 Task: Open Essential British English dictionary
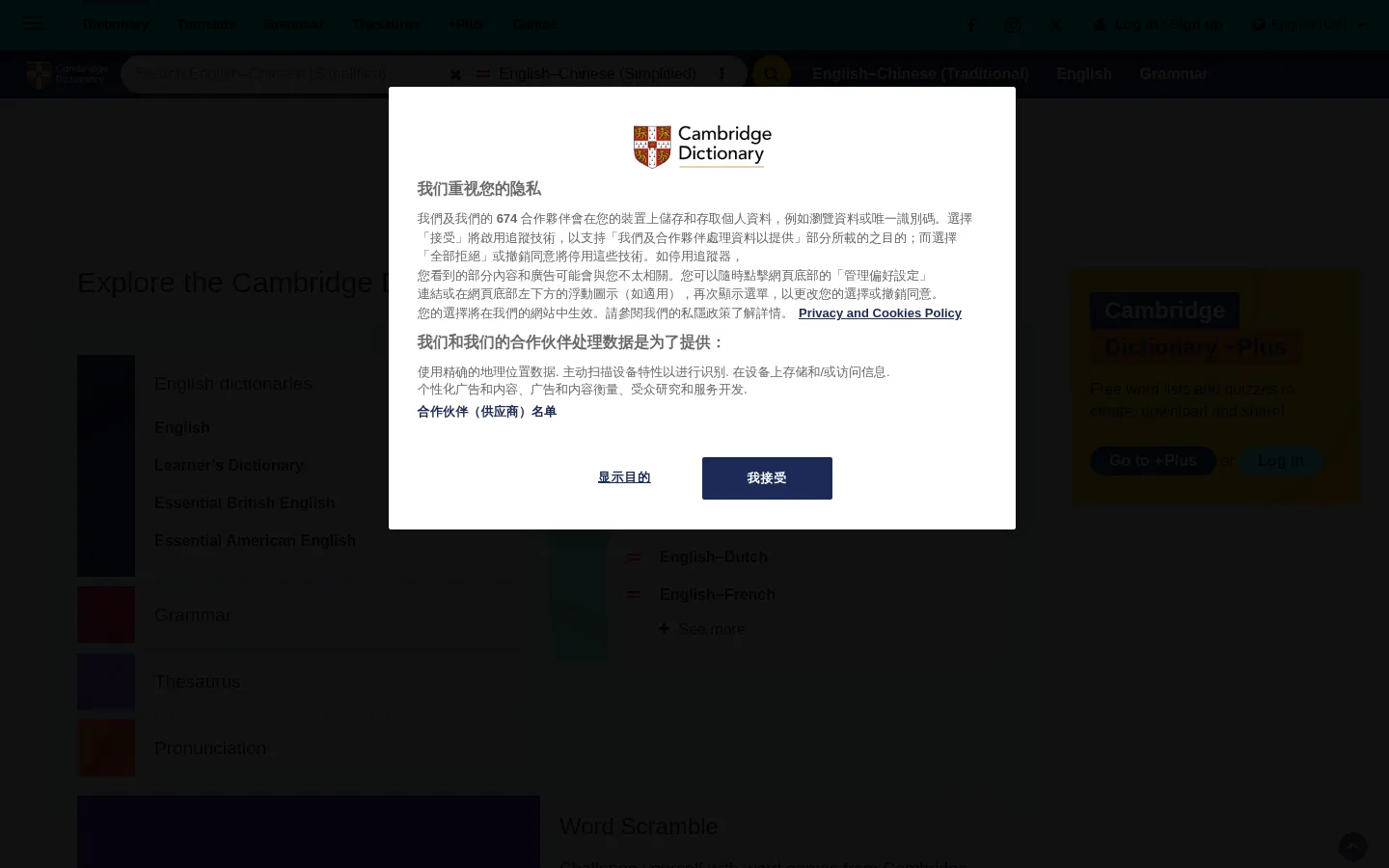245,503
